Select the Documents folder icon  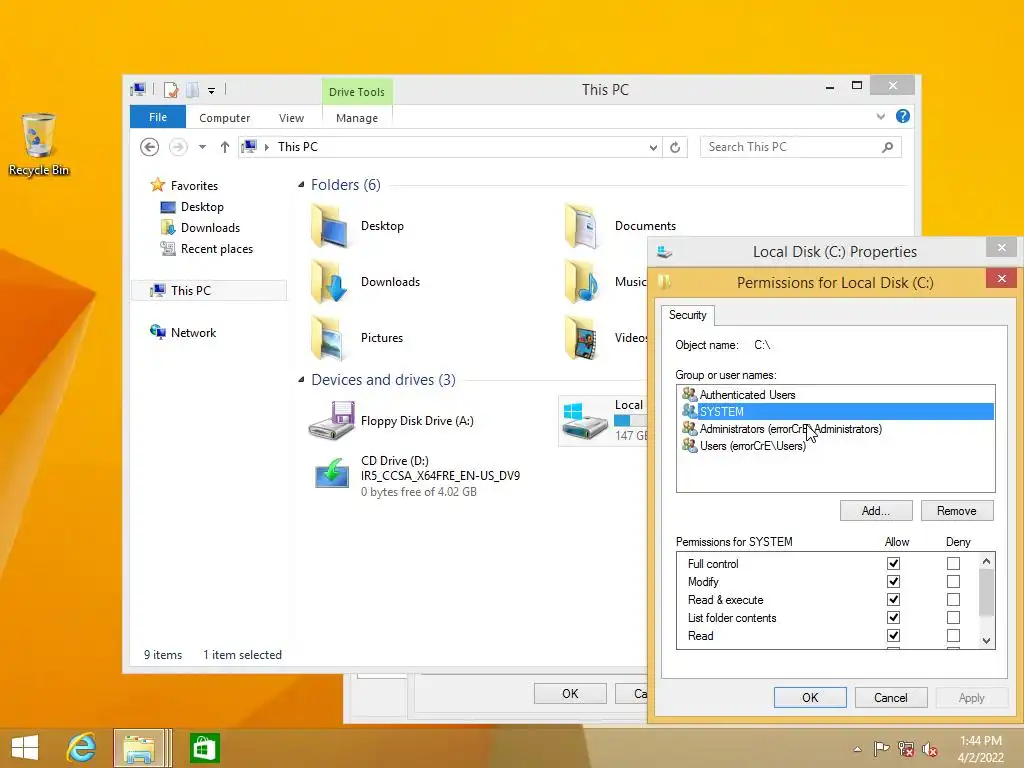pos(583,226)
